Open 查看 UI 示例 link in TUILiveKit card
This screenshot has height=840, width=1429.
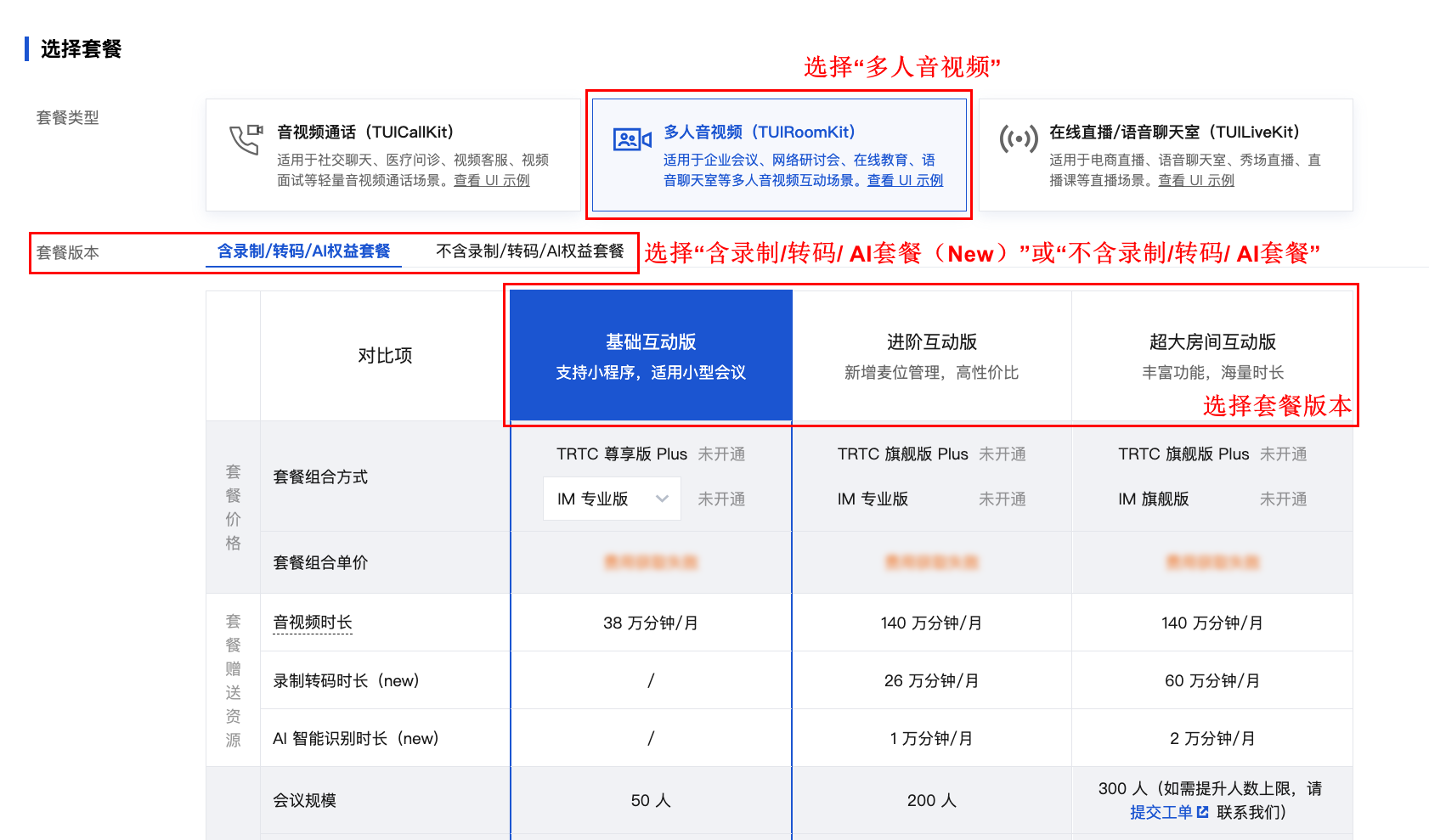click(x=1196, y=180)
